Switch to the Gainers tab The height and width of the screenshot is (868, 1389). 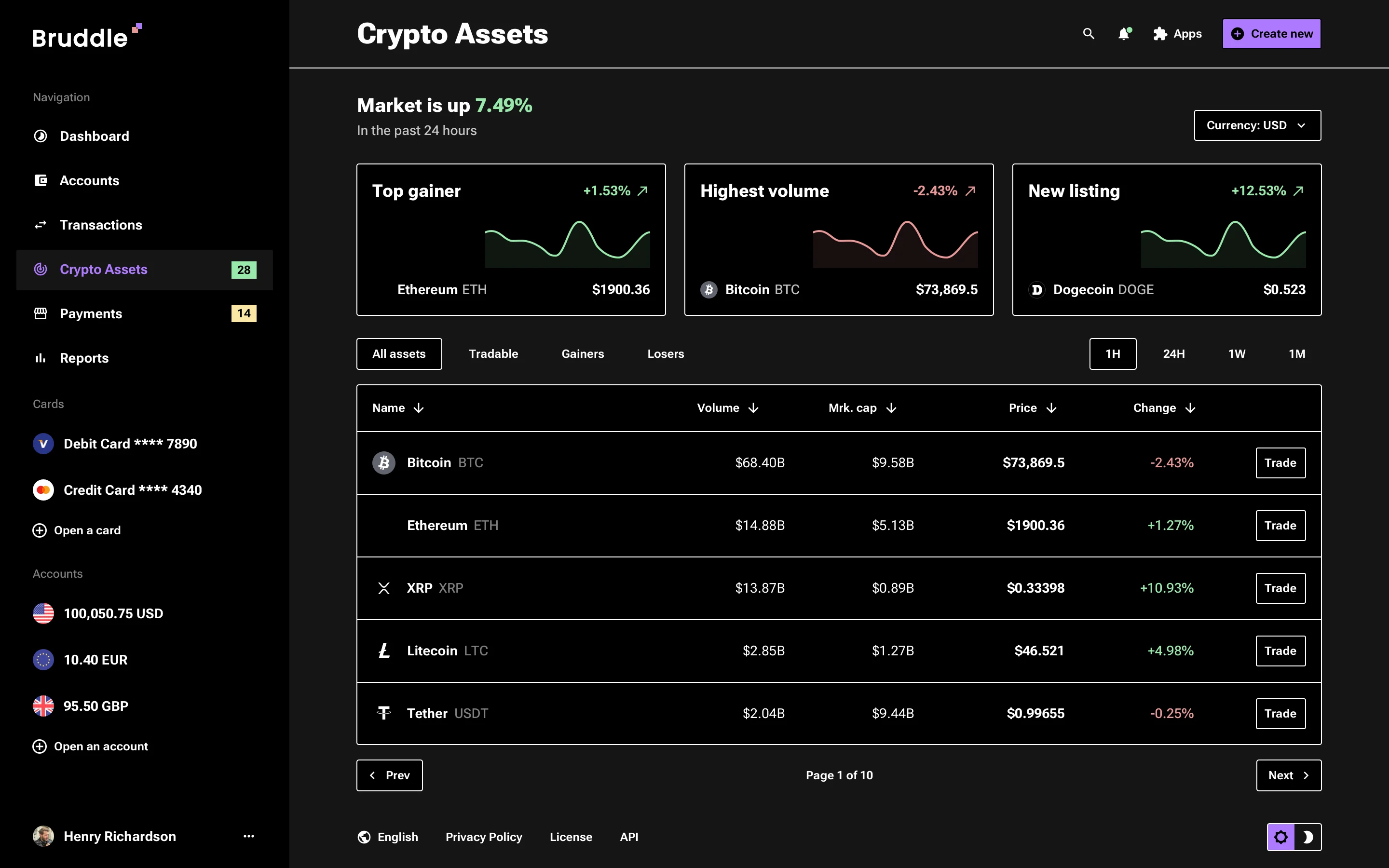(582, 353)
